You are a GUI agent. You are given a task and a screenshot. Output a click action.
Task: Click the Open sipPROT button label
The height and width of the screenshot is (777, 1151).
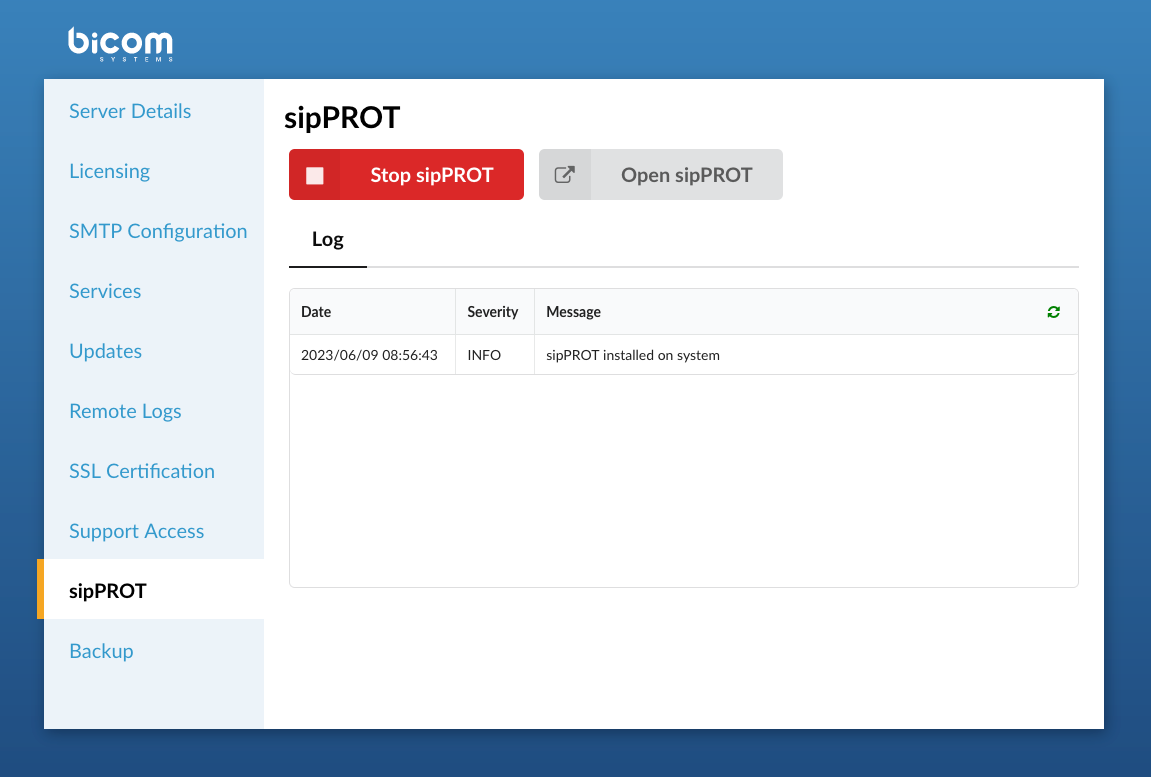686,175
